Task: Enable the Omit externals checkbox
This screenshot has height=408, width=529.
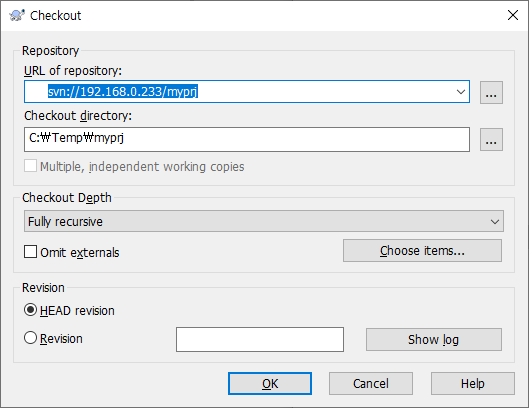Action: (30, 252)
